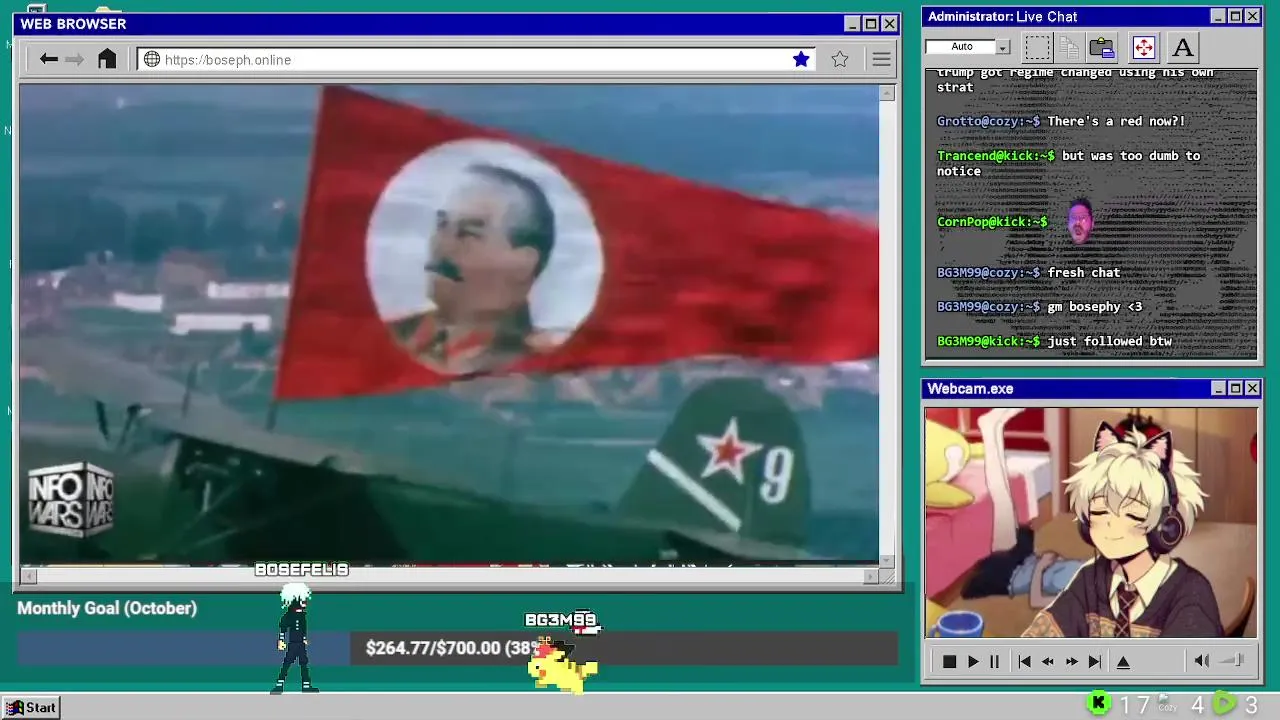Screen dimensions: 1280x720
Task: Click the InfoWars logo in the video
Action: point(71,499)
